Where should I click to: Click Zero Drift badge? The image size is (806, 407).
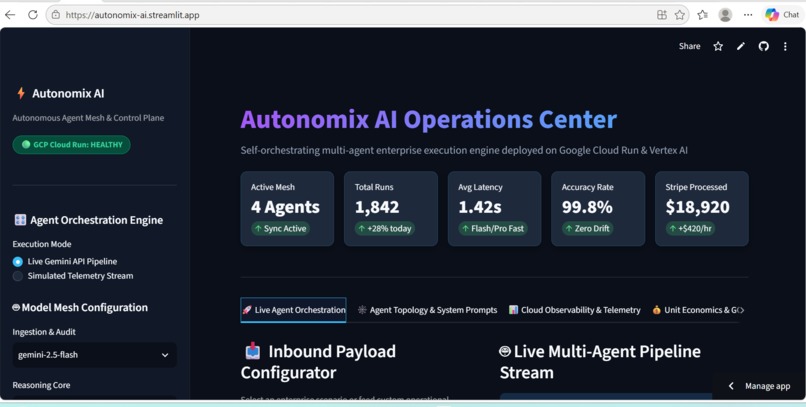(x=588, y=229)
